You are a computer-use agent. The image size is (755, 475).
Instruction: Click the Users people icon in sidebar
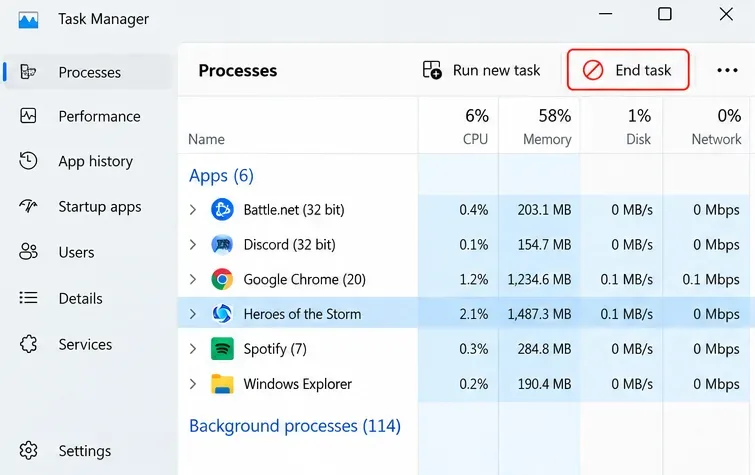28,251
